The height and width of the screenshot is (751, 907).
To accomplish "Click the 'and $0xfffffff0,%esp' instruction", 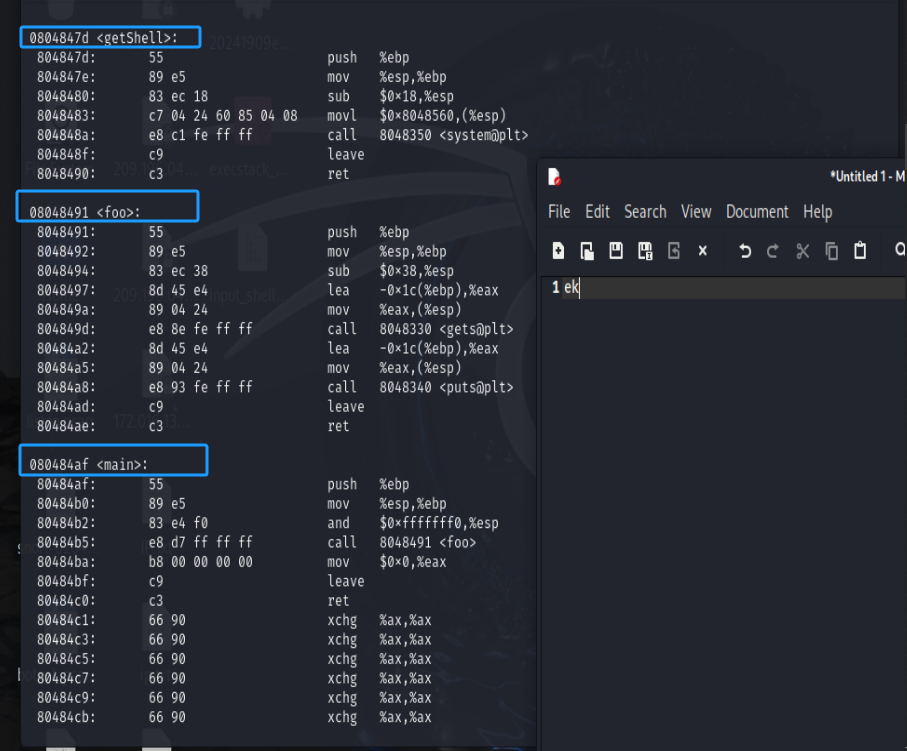I will coord(413,524).
